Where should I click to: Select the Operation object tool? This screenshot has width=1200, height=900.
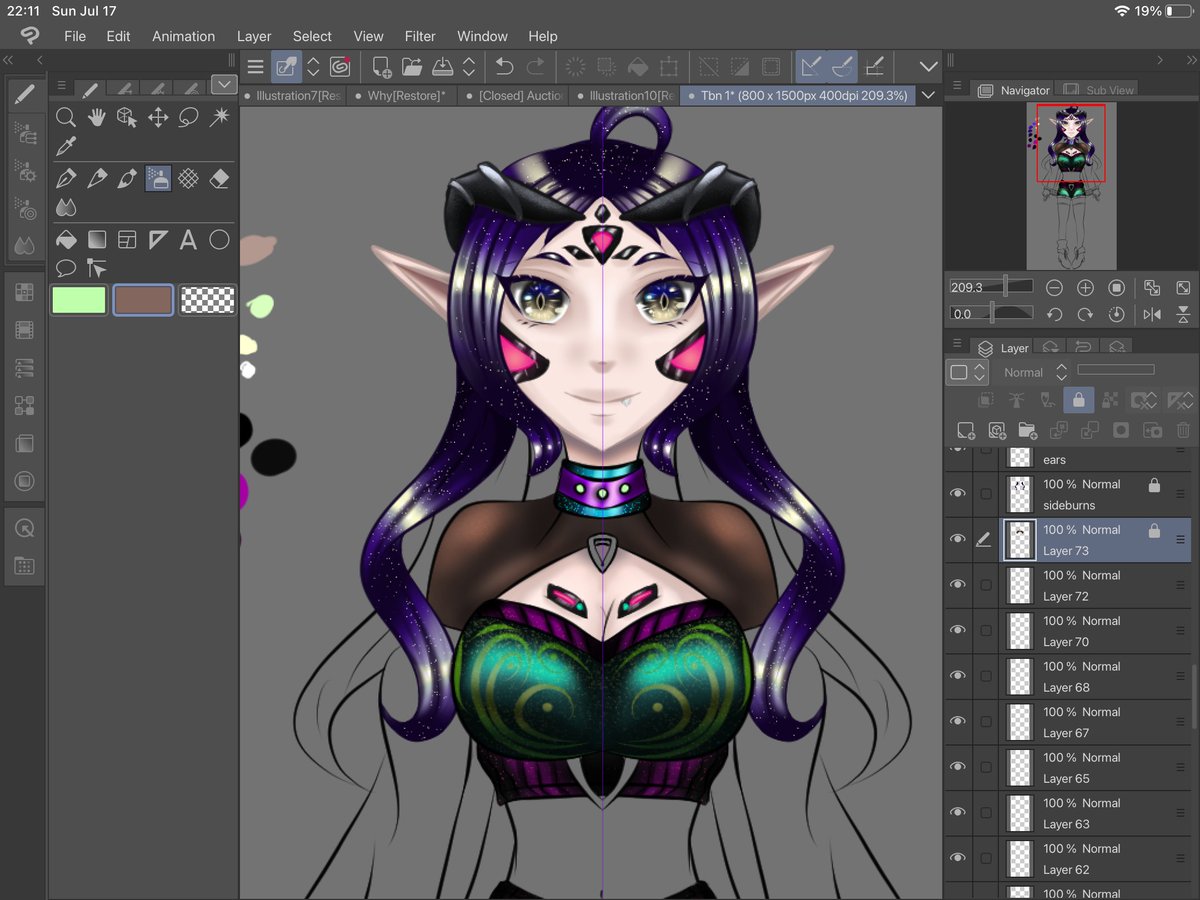(127, 117)
